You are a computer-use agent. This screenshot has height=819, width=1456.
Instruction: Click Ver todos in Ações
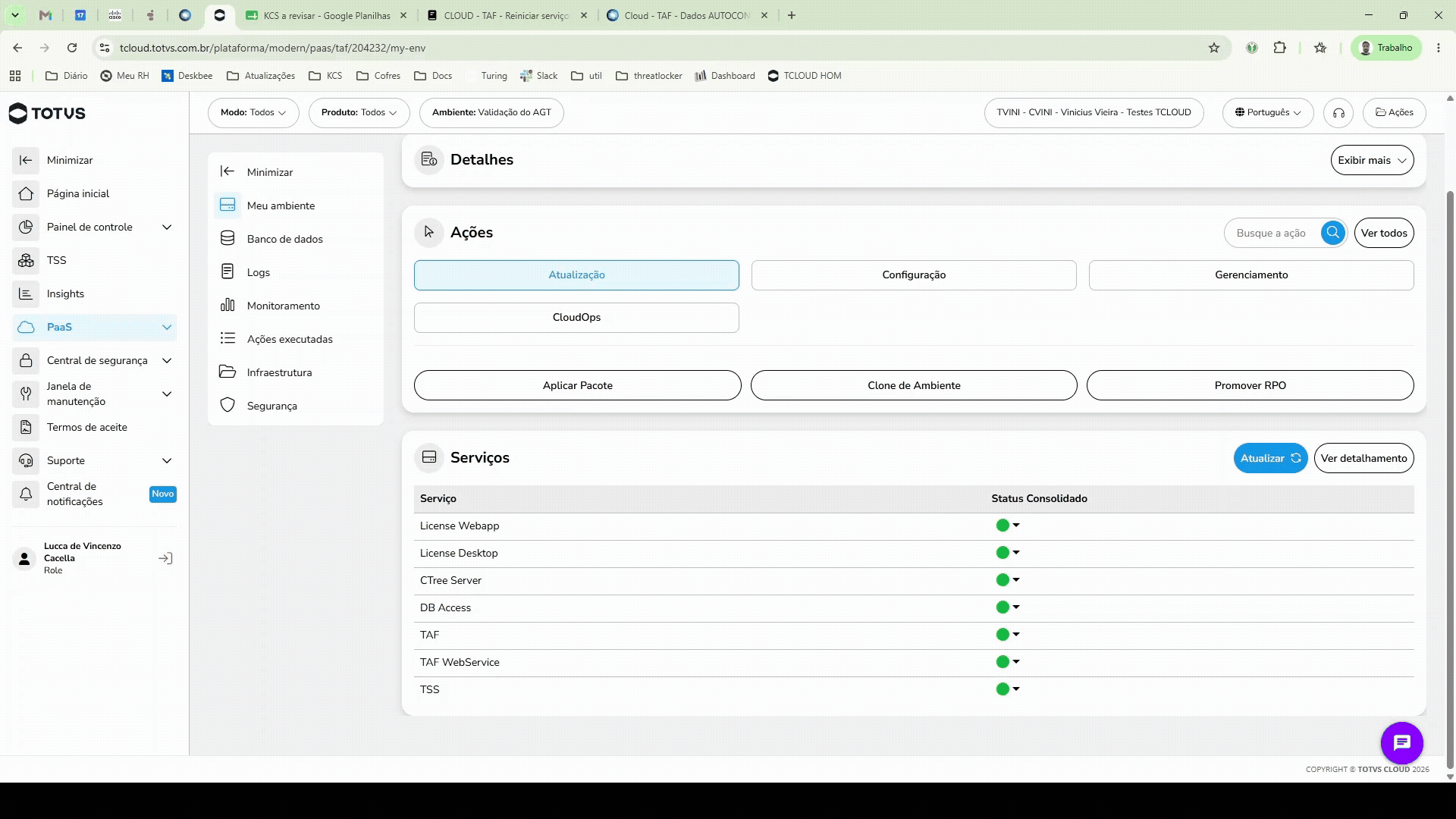click(x=1384, y=233)
